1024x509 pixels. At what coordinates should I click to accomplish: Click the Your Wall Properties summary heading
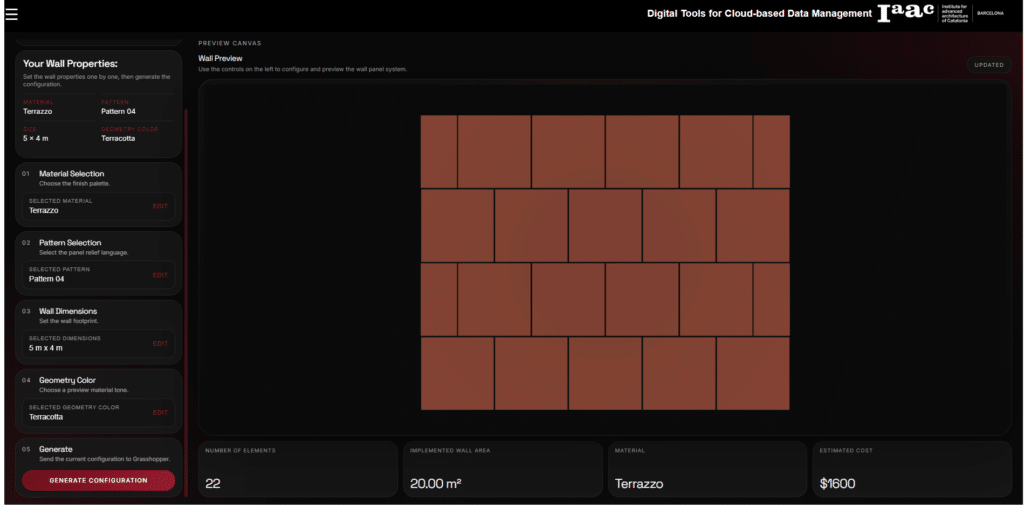pyautogui.click(x=70, y=63)
